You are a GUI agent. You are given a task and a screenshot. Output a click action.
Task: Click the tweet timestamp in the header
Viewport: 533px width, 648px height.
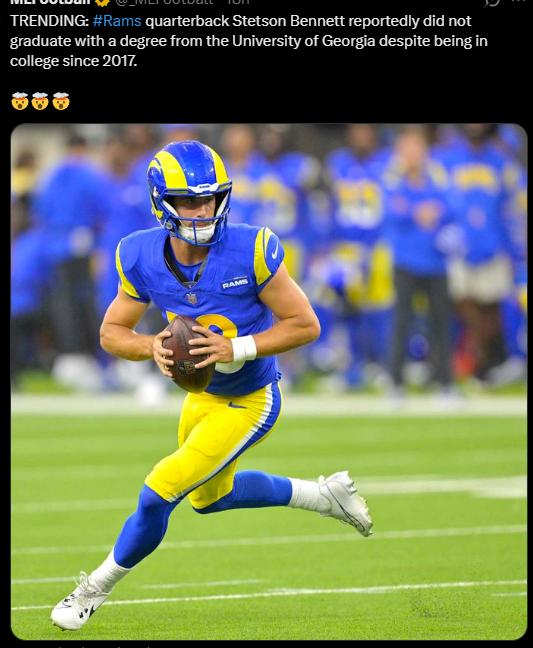(238, 2)
